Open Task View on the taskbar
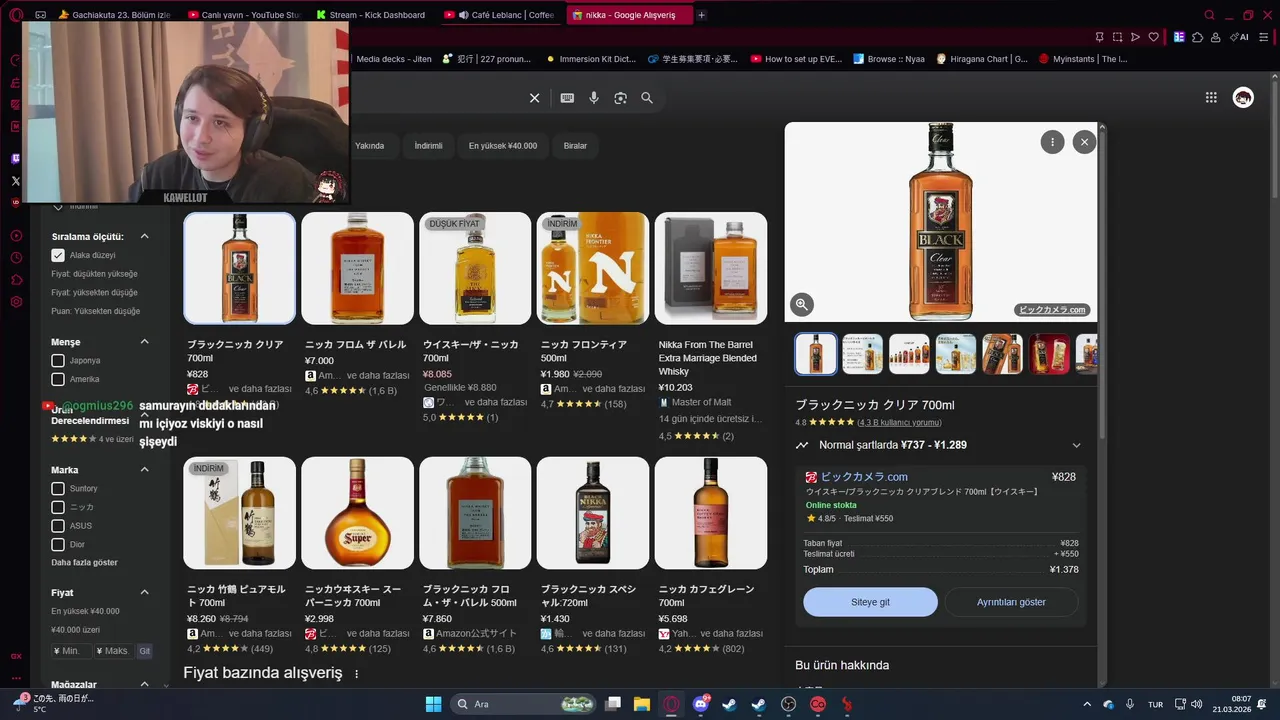The height and width of the screenshot is (720, 1280). pyautogui.click(x=613, y=704)
